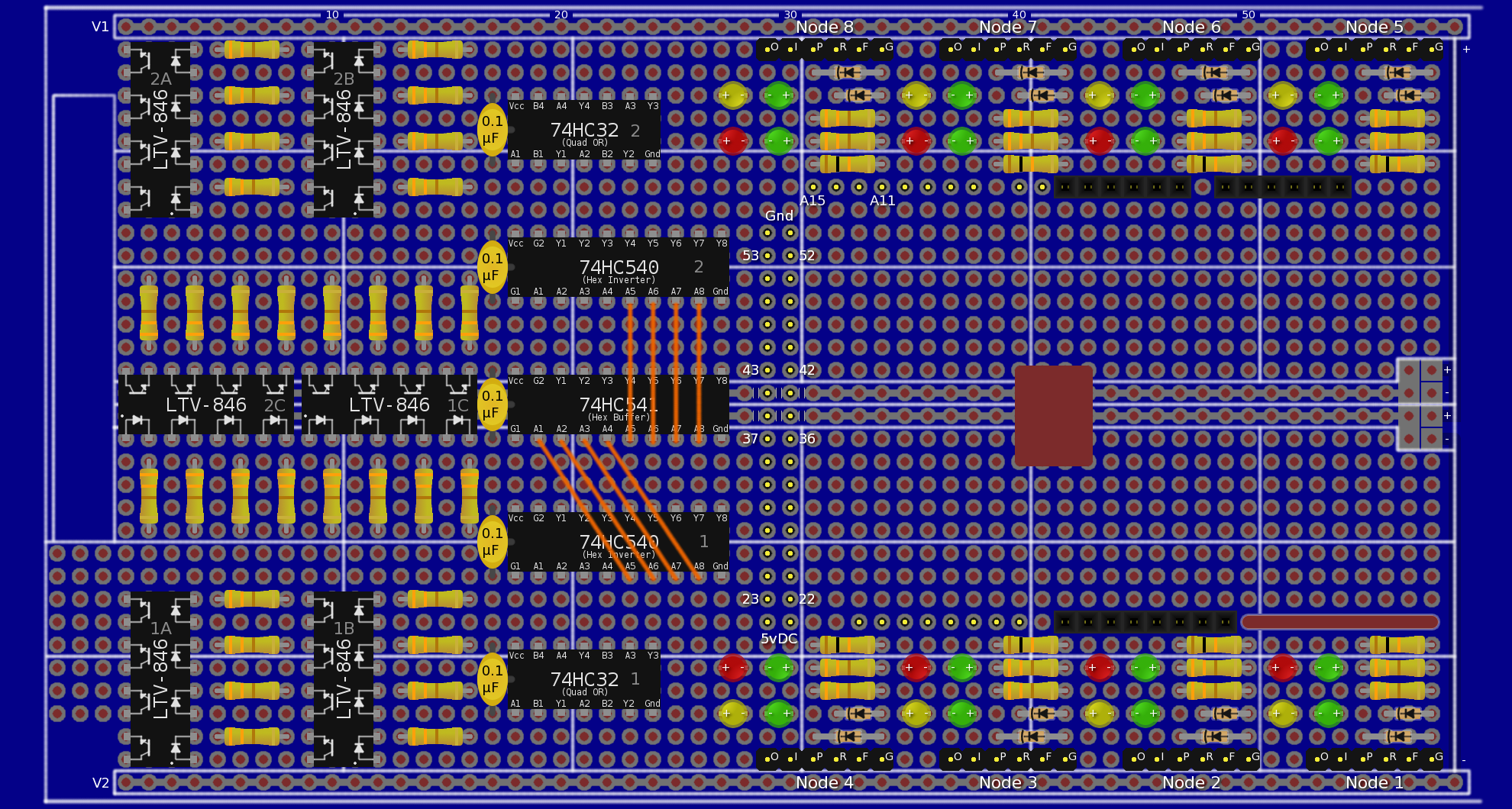Click the Node 1 label
This screenshot has width=1512, height=809.
1375,782
